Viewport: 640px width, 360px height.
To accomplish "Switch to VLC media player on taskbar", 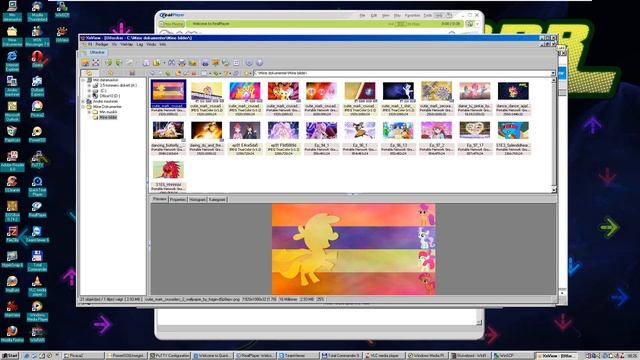I will (x=383, y=356).
